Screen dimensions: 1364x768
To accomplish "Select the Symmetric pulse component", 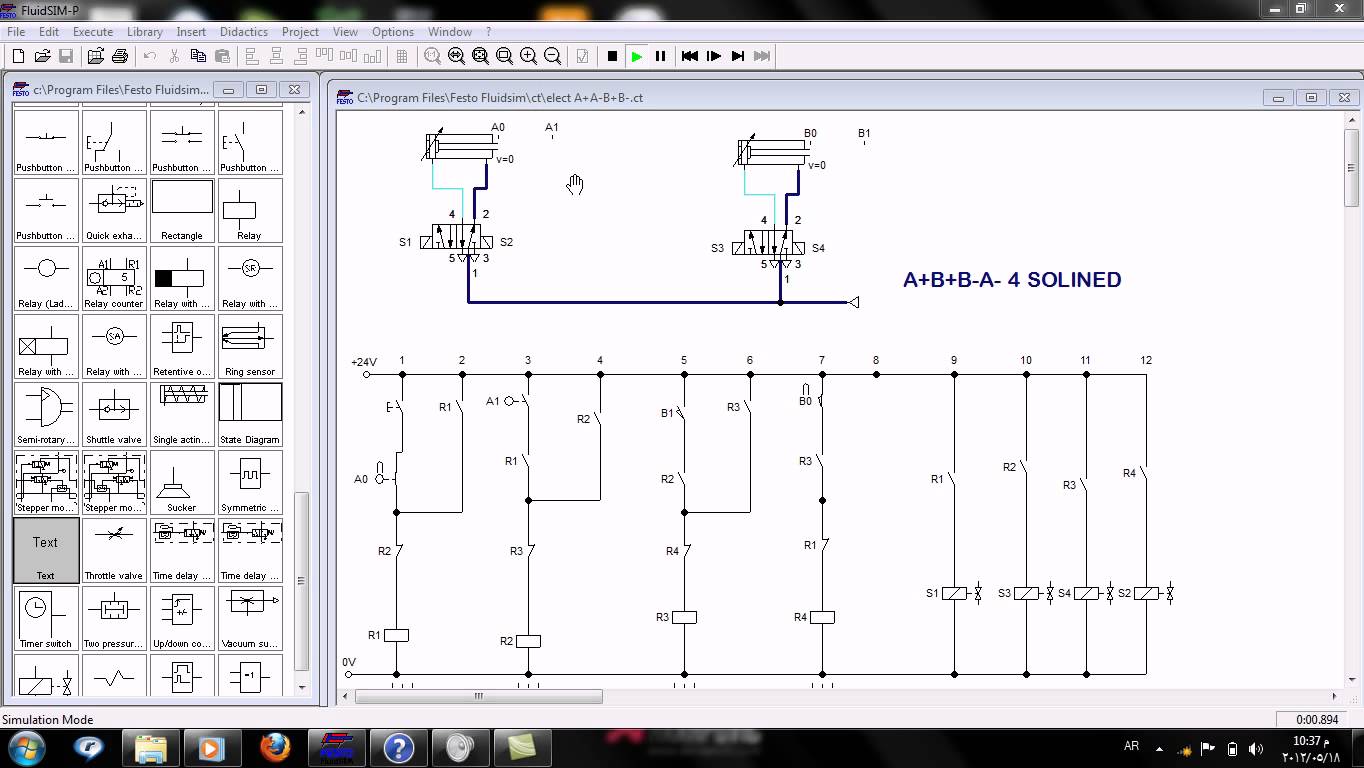I will point(250,482).
